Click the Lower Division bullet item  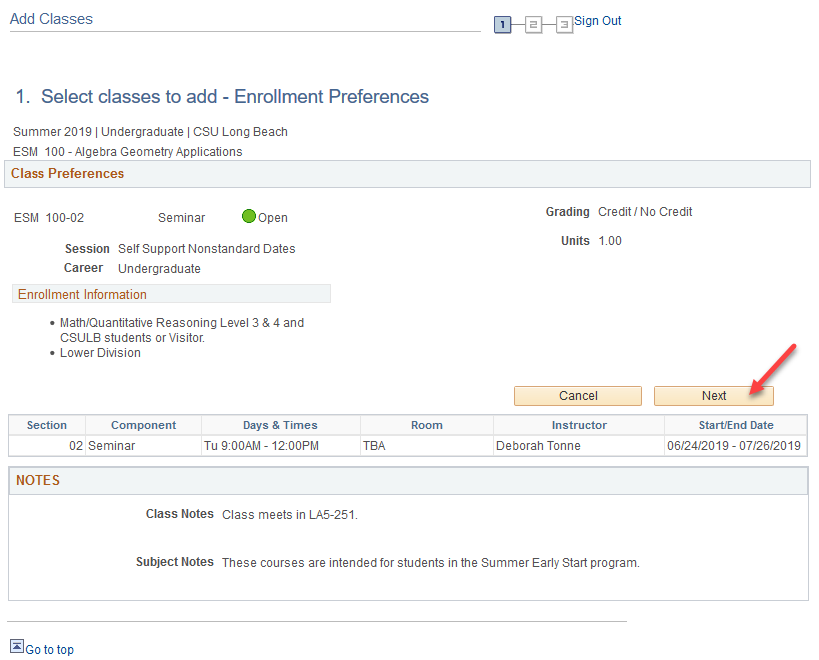click(x=100, y=353)
